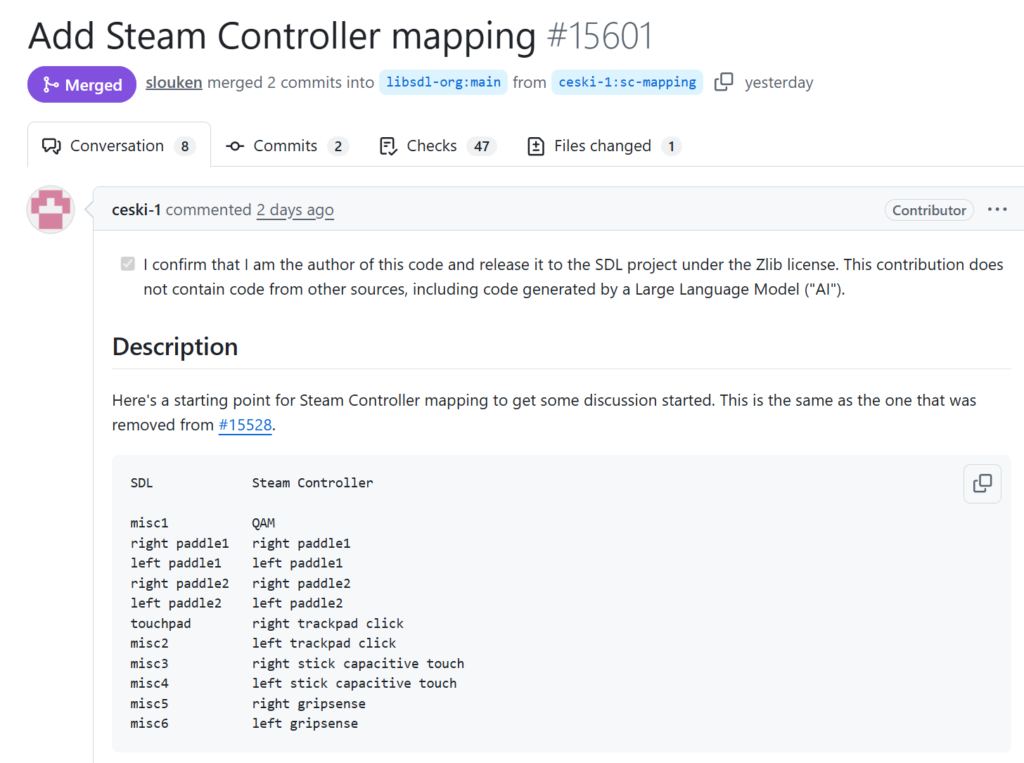Image resolution: width=1024 pixels, height=763 pixels.
Task: Open the comment's three-dot options menu
Action: tap(997, 210)
